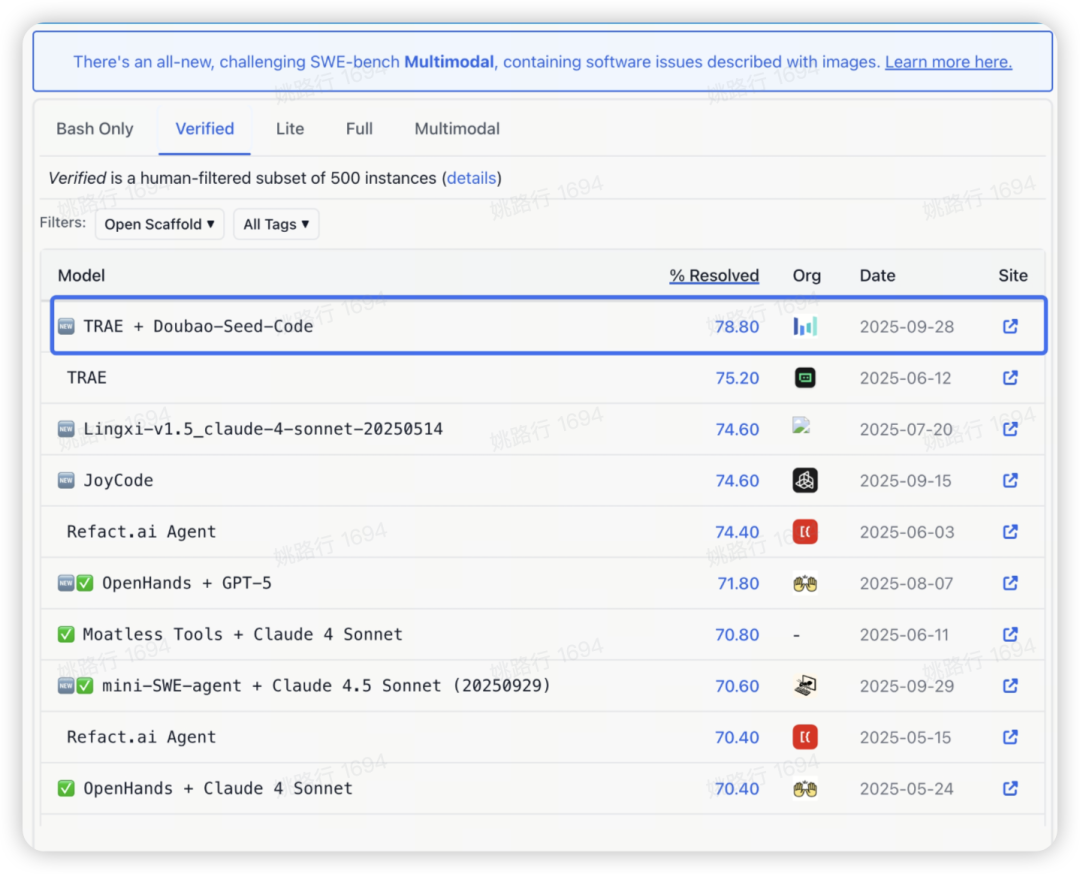
Task: Click the red Refact.ai org logo dated 2025-05-15
Action: (804, 737)
